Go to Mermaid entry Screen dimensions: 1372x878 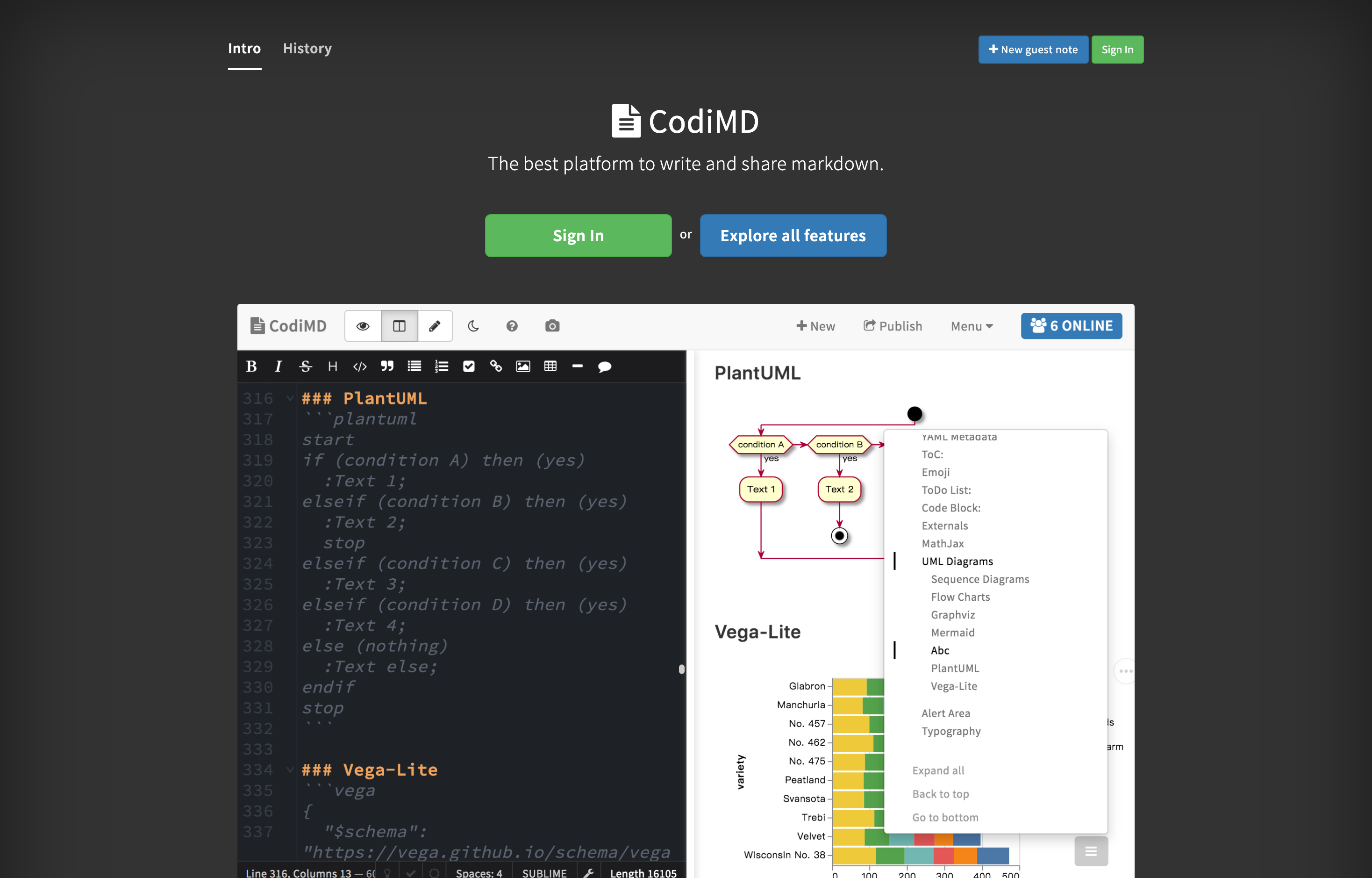point(952,632)
